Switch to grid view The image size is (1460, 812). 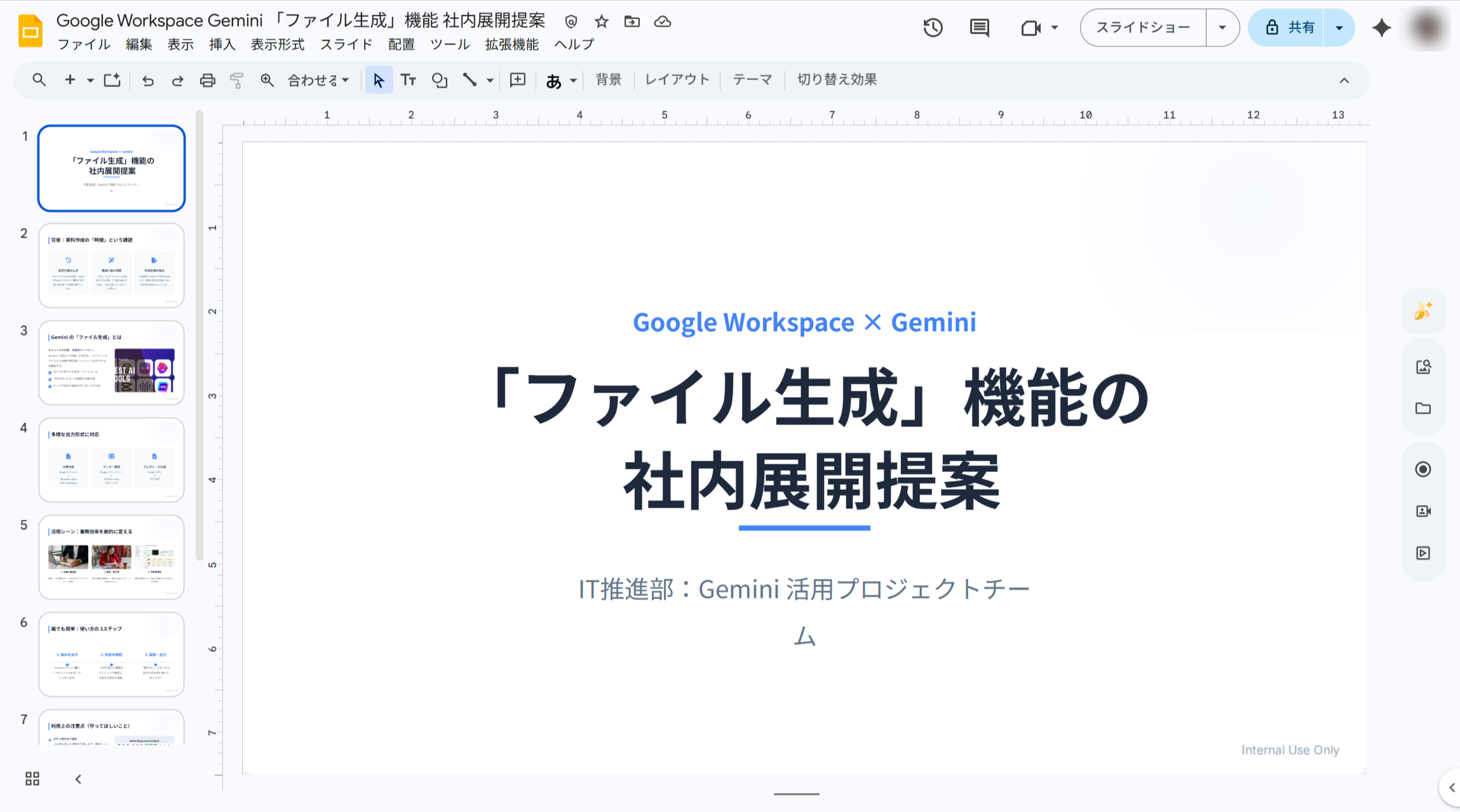click(x=32, y=779)
